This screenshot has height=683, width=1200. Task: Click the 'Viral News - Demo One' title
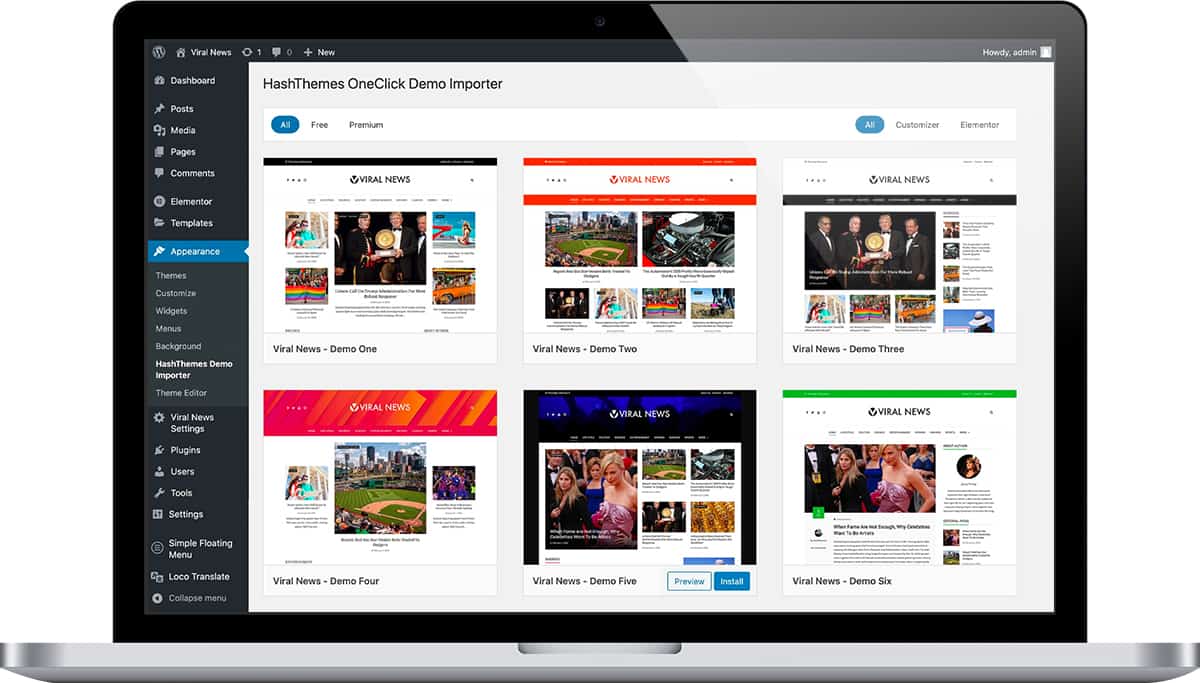(325, 349)
